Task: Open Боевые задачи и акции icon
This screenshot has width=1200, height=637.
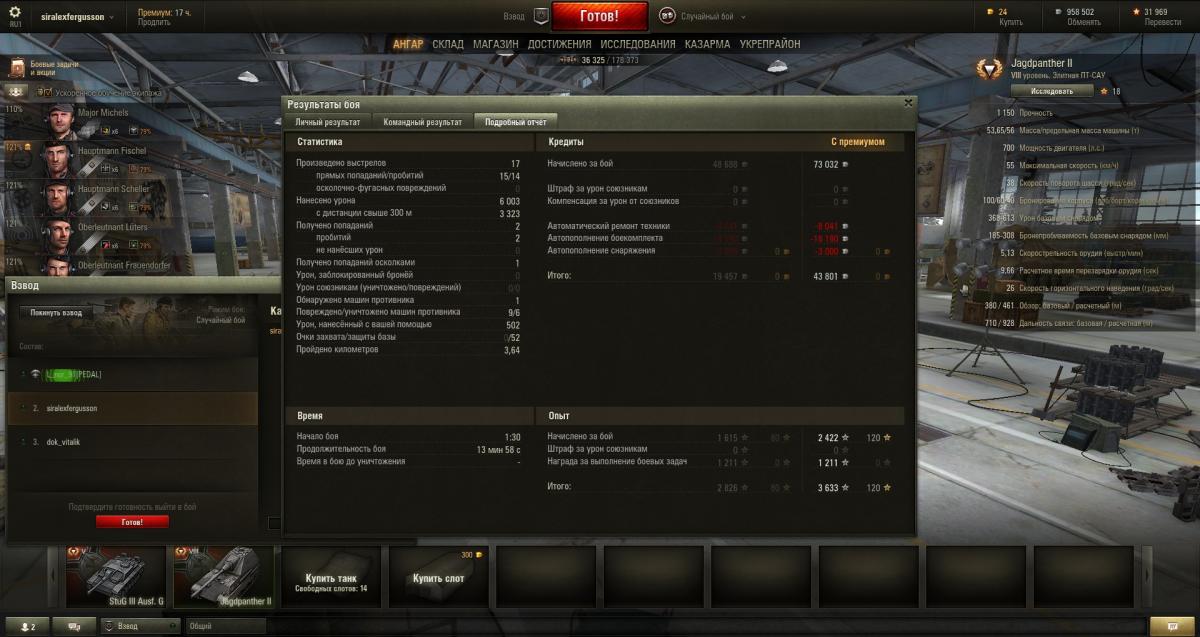Action: pyautogui.click(x=18, y=68)
